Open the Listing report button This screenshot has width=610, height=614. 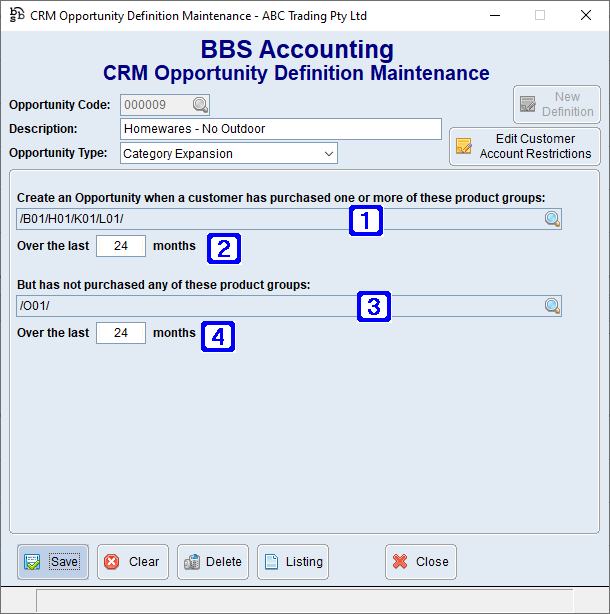click(x=292, y=562)
